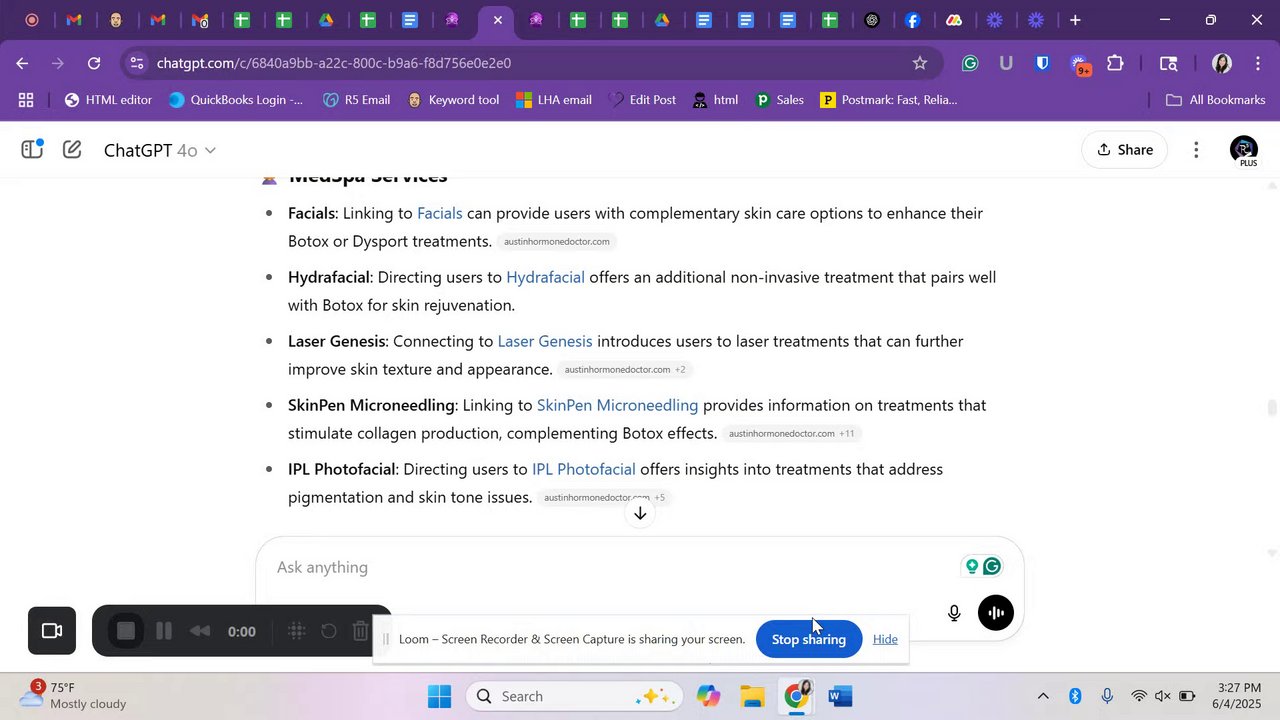1280x720 pixels.
Task: Open the SkinPen Microneedling link
Action: (x=617, y=405)
